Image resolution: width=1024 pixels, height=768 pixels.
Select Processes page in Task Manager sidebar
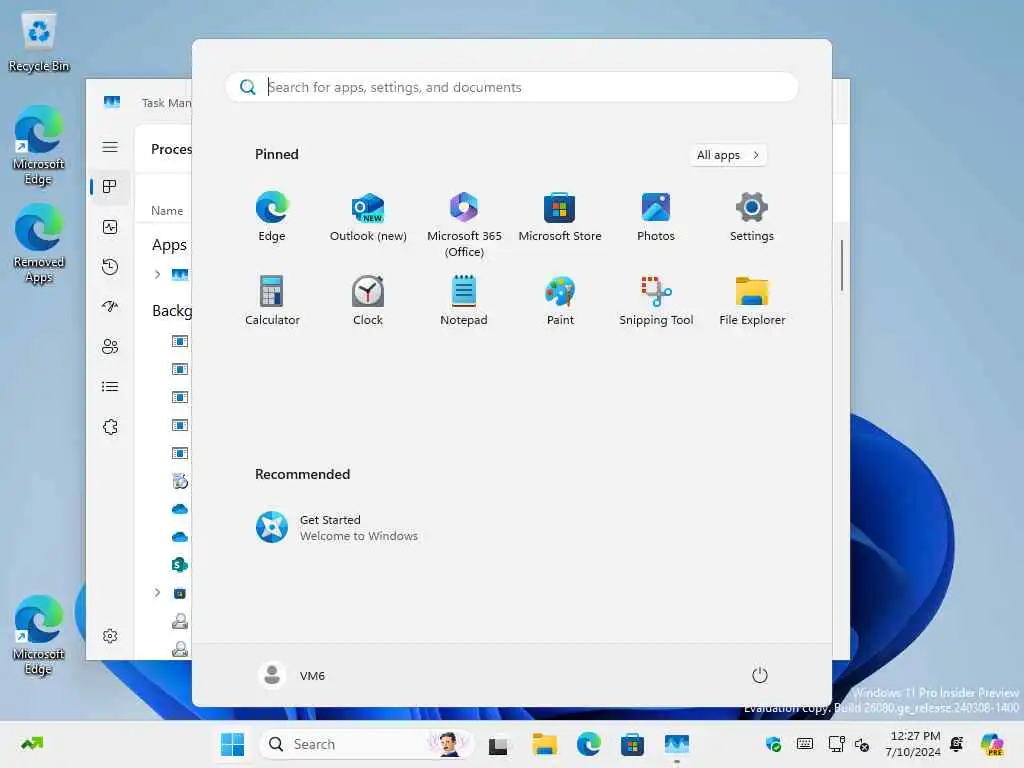(110, 187)
